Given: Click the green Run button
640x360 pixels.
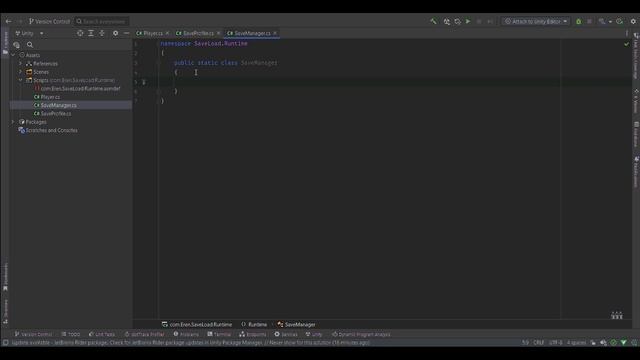Looking at the screenshot, I should point(468,21).
